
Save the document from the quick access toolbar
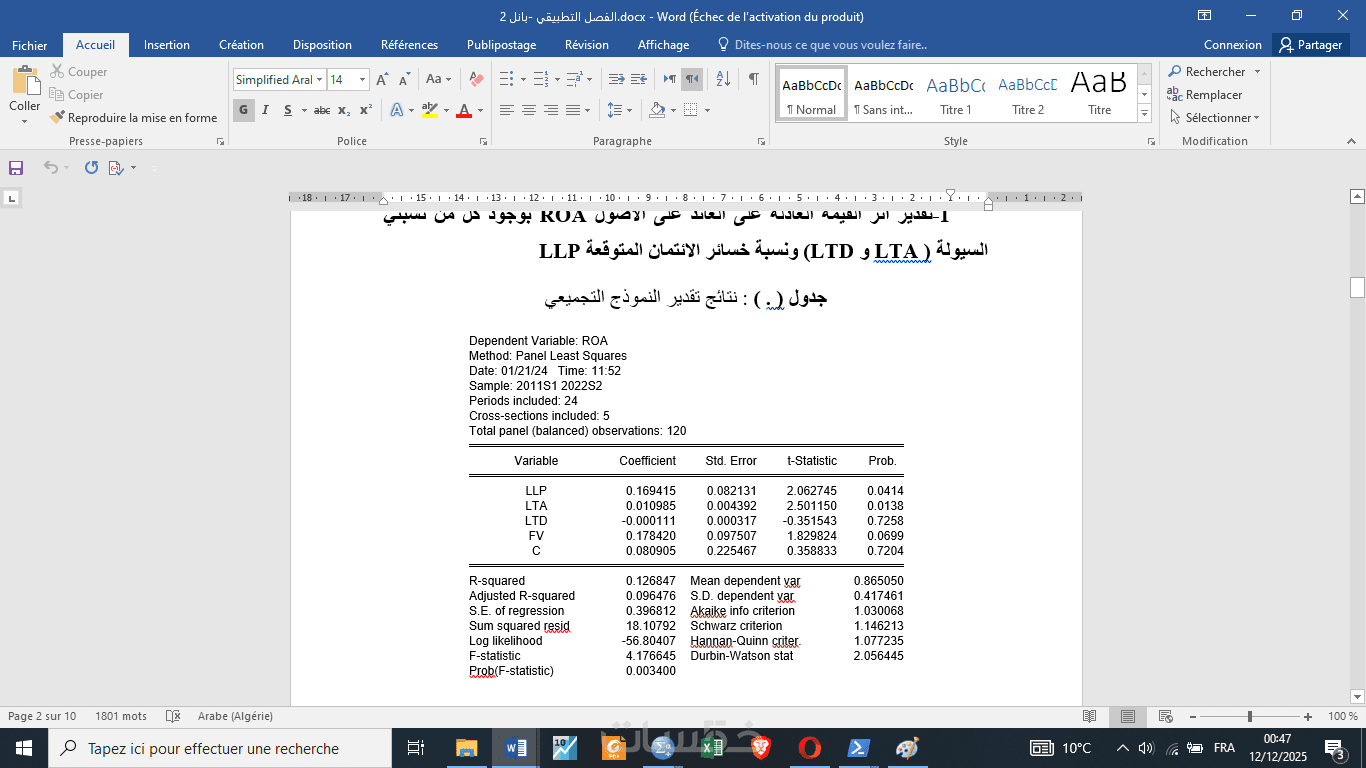point(16,168)
